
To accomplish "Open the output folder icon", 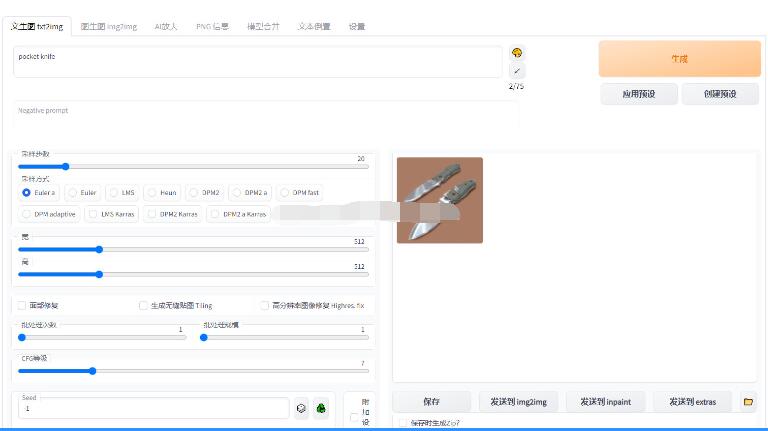I will pyautogui.click(x=748, y=402).
